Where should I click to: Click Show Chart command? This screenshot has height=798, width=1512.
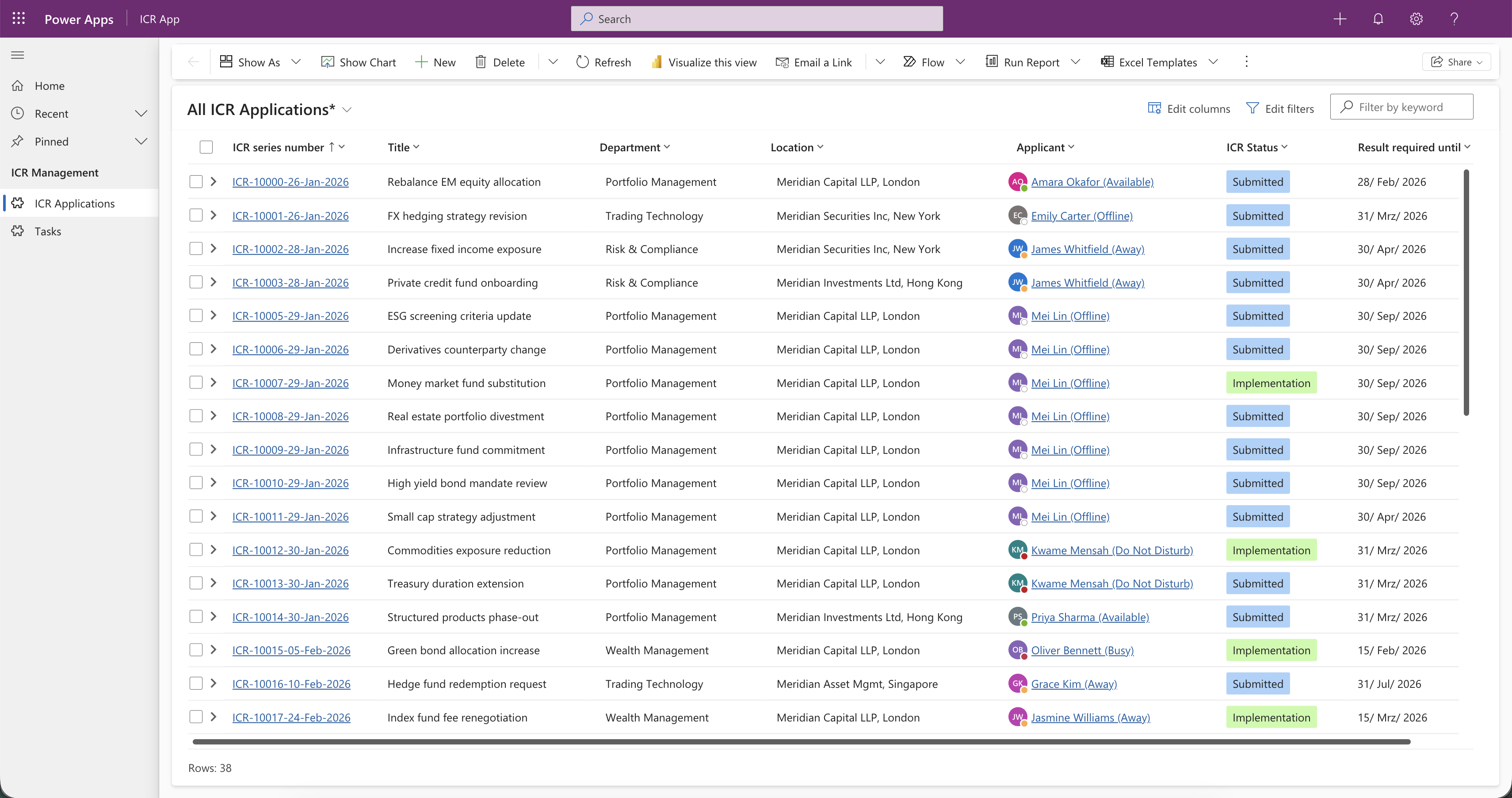coord(359,61)
